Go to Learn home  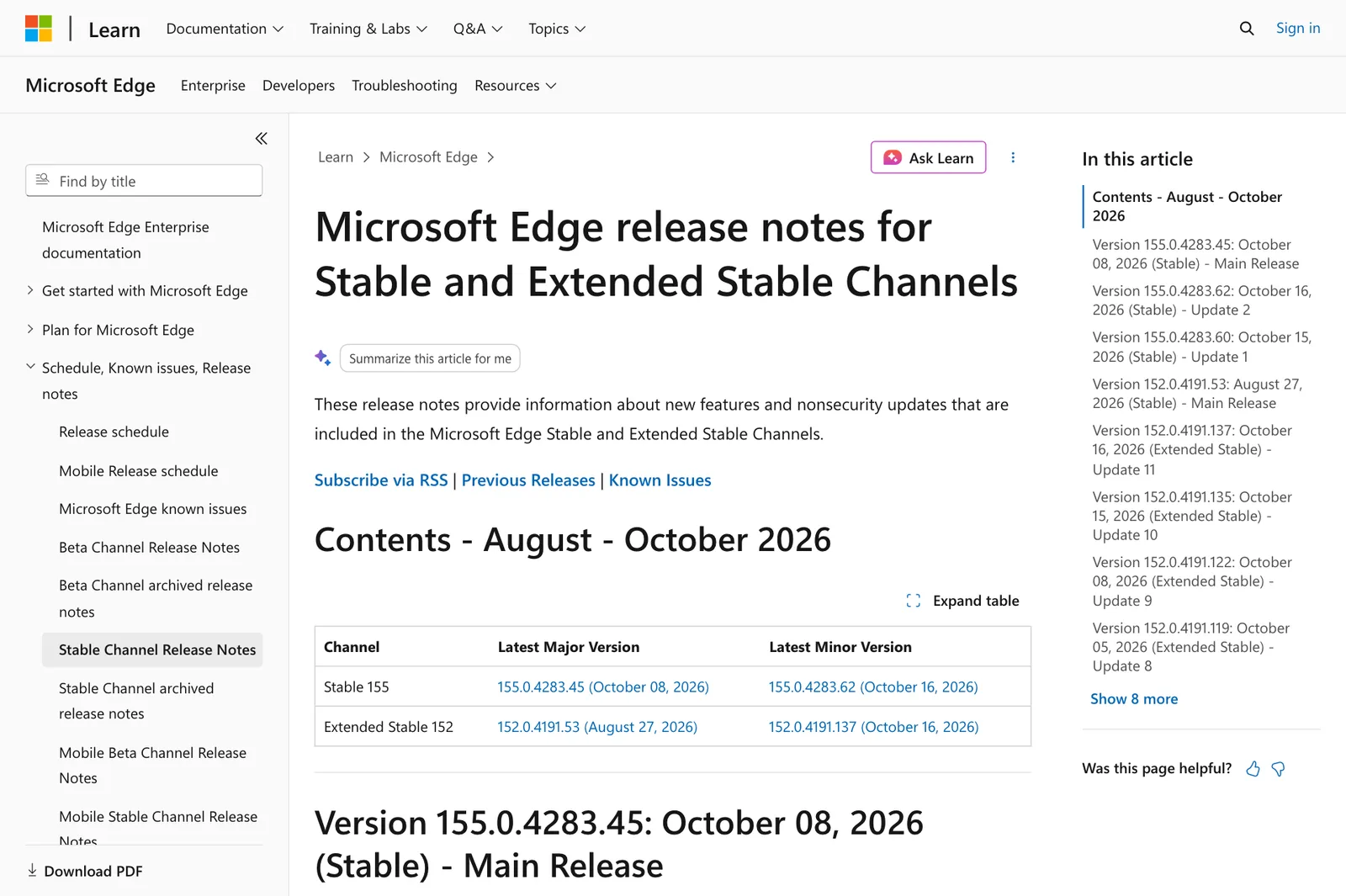(114, 29)
